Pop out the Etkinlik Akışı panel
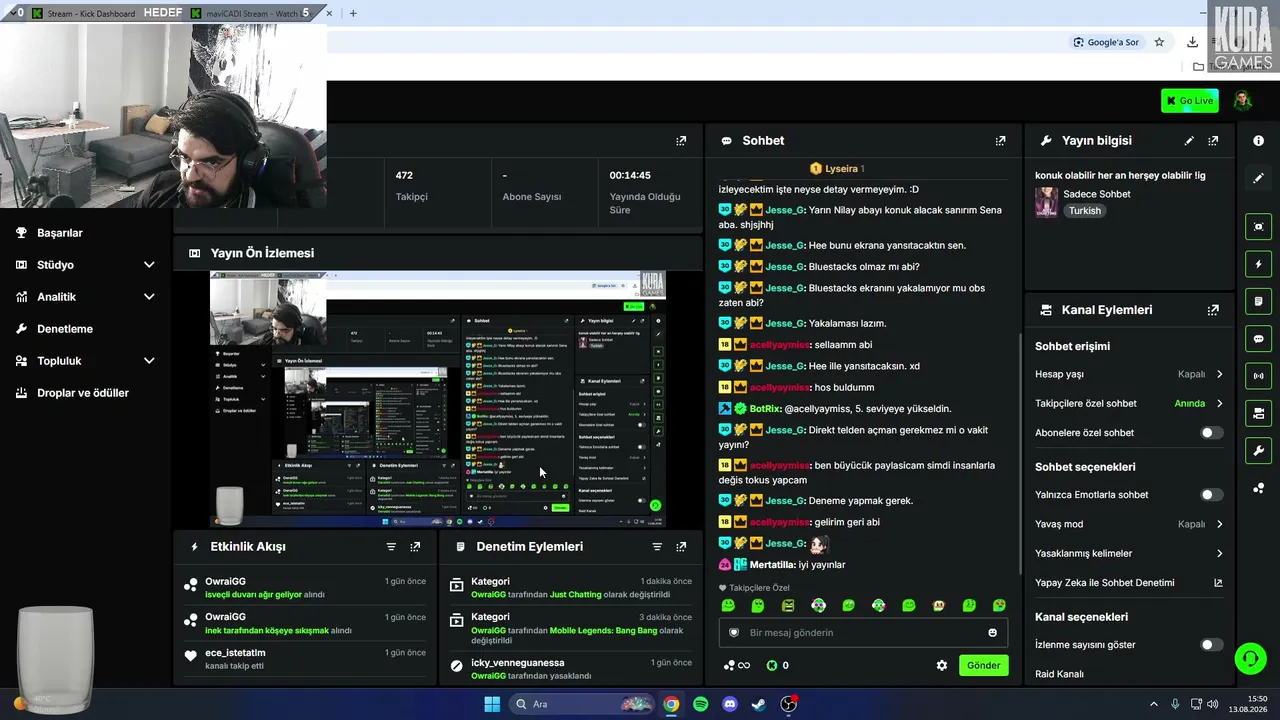This screenshot has height=720, width=1280. point(415,547)
